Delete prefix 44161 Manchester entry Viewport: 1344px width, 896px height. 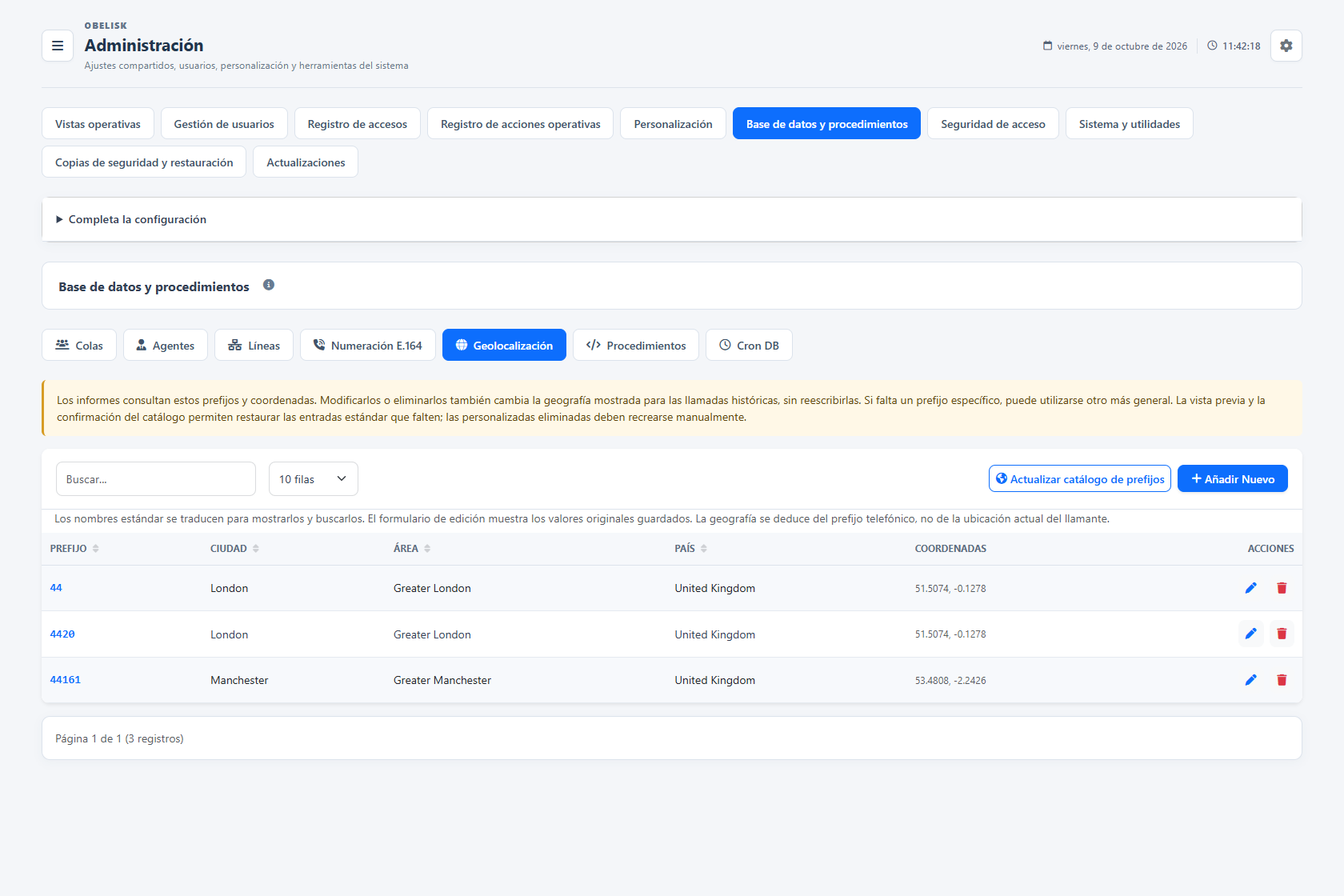[x=1282, y=680]
